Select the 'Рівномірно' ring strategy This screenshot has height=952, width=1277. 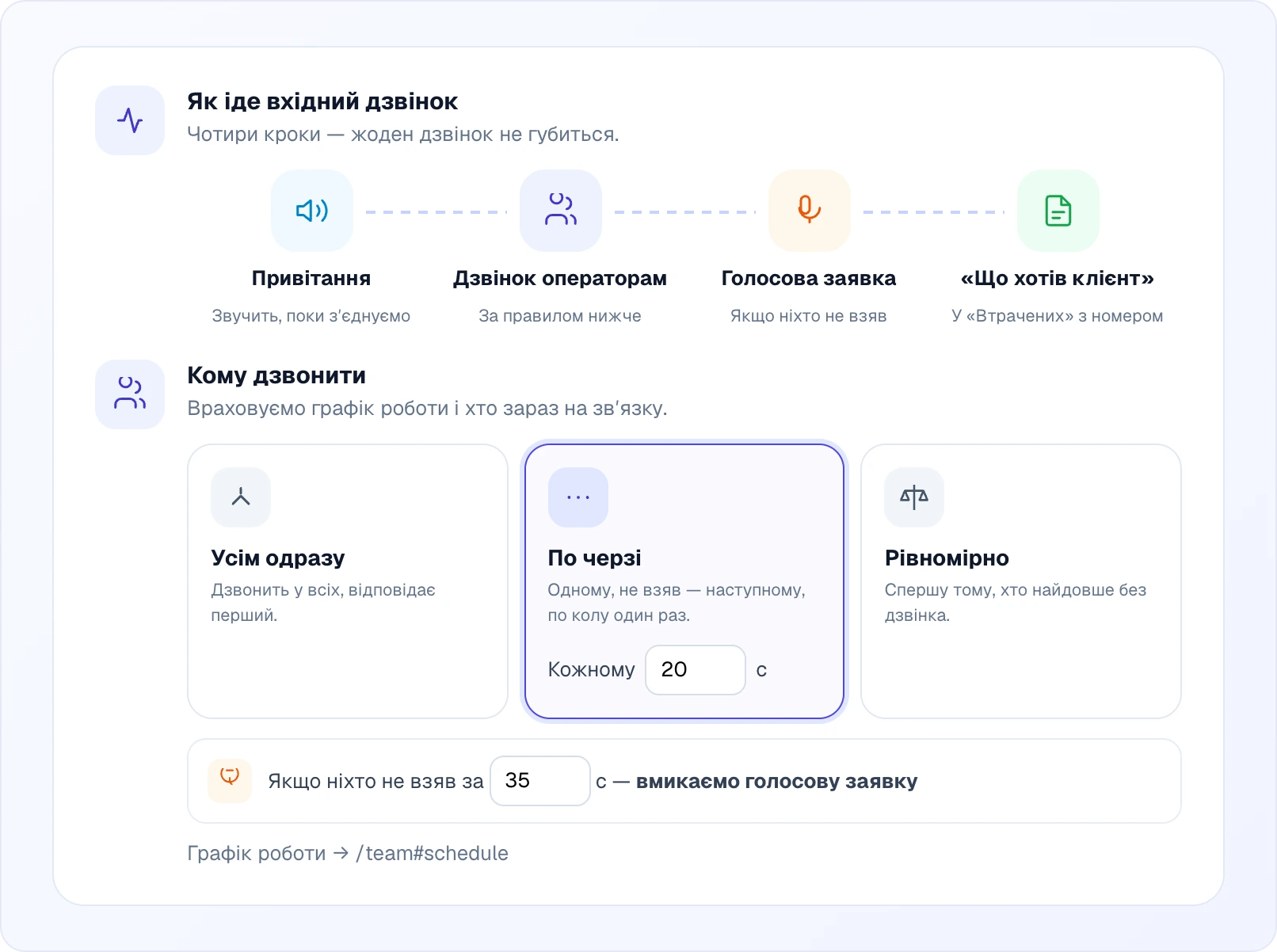point(1021,581)
